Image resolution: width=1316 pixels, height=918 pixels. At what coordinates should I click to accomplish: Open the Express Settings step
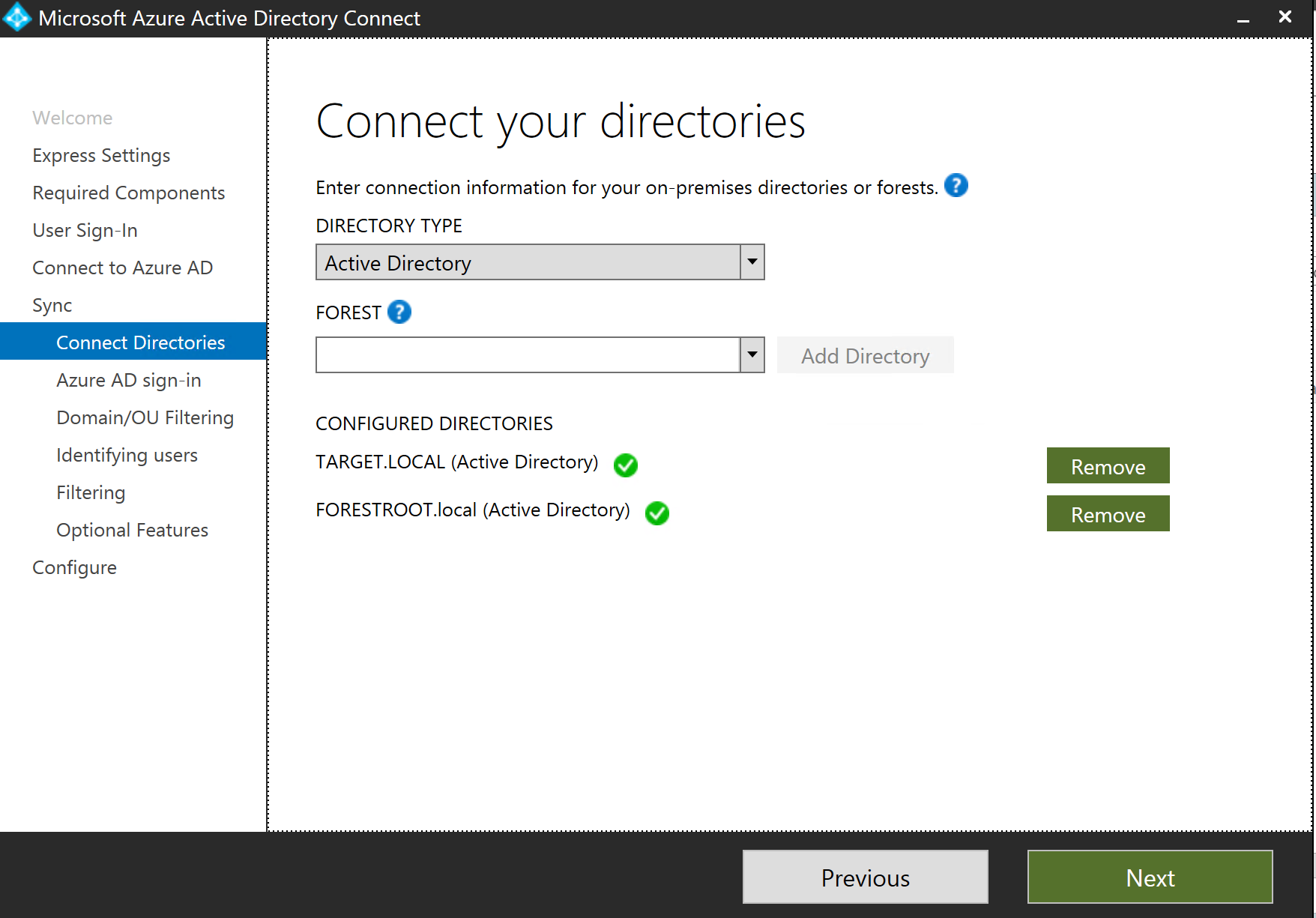[x=101, y=155]
